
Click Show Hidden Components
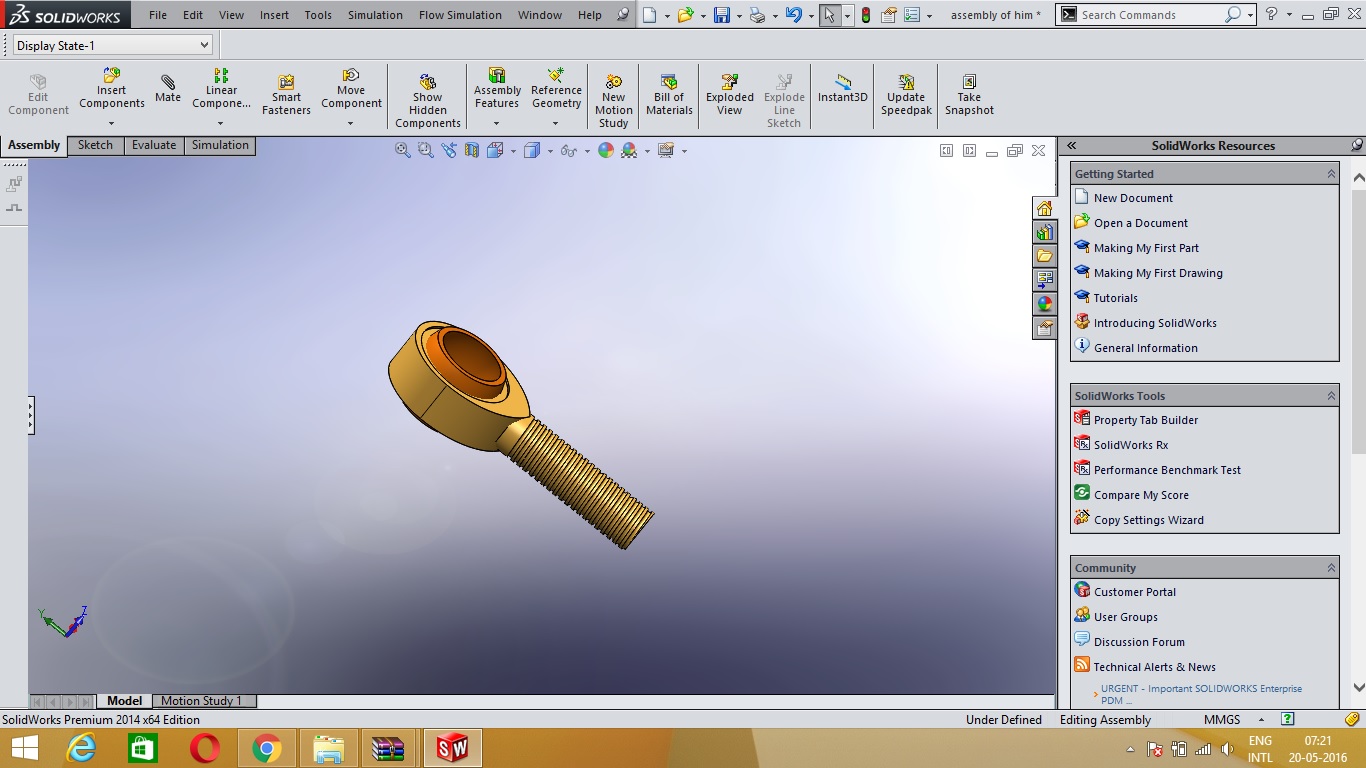(x=428, y=100)
